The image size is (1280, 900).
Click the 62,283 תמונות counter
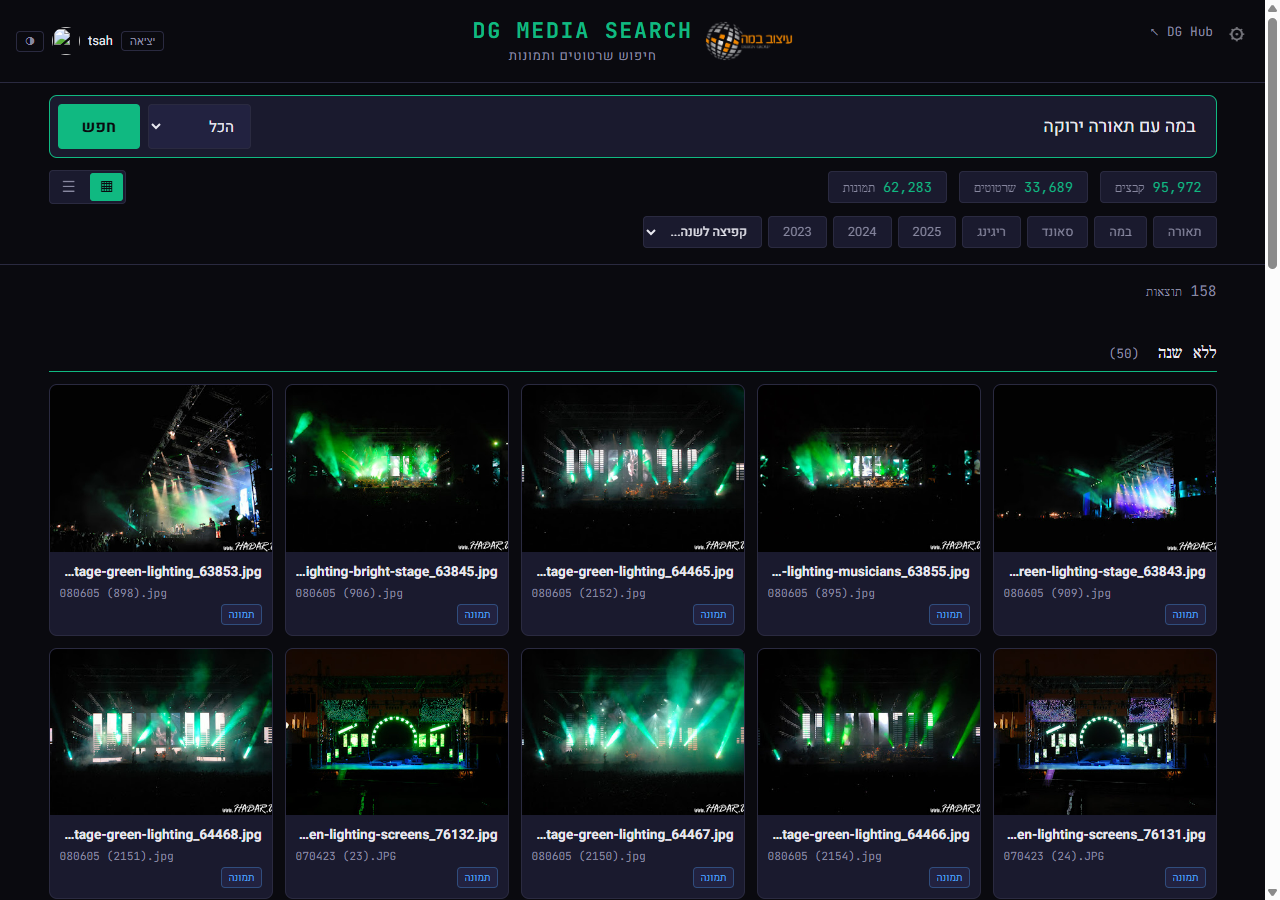(887, 187)
